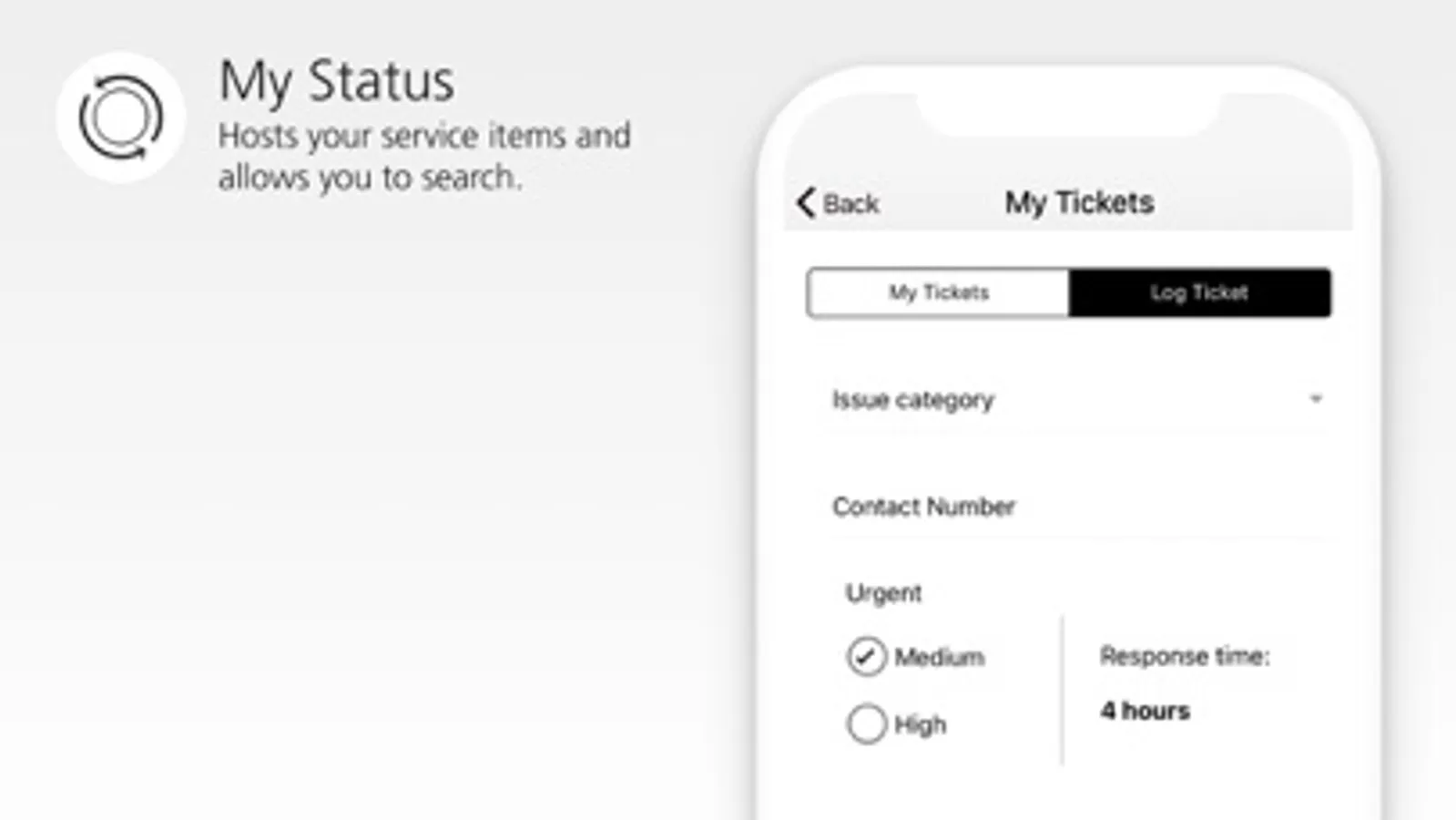
Task: Click the My Tickets screen title
Action: click(1079, 202)
